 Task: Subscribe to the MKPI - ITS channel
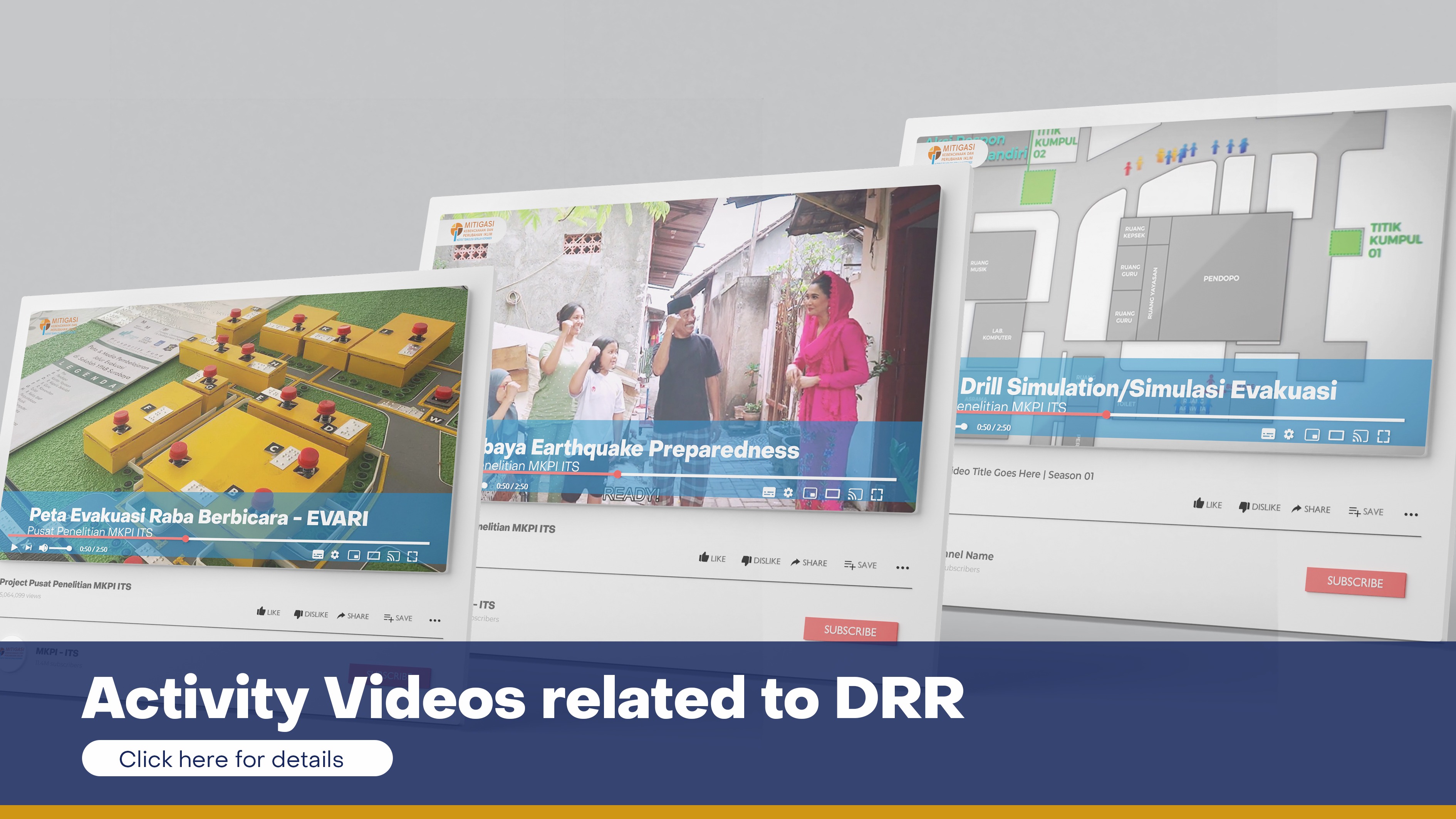click(850, 630)
